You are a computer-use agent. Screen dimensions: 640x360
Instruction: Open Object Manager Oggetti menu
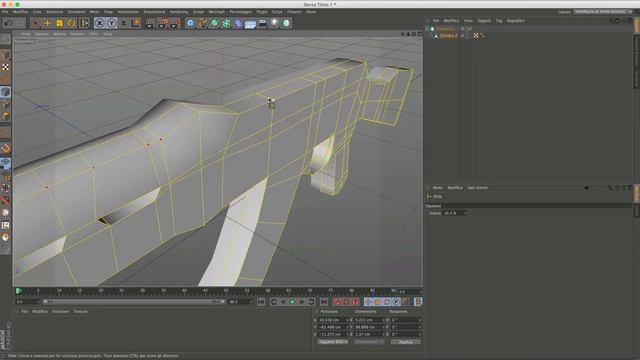click(x=484, y=20)
